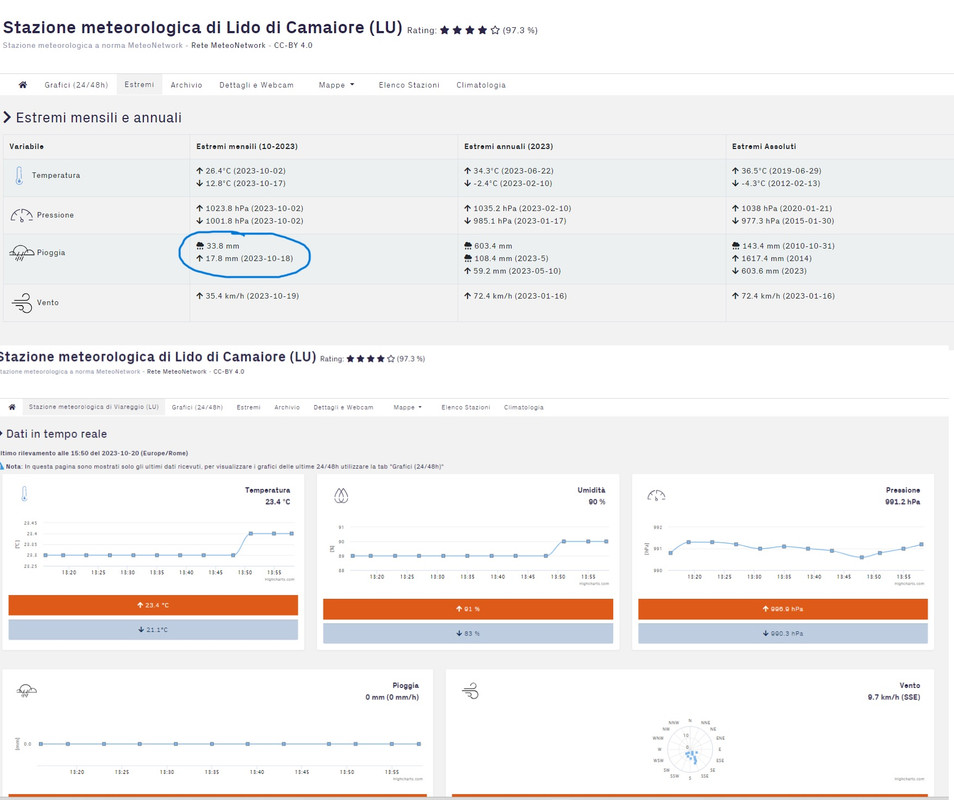Screen dimensions: 954x800
Task: Open the Archivio tab in the upper navigation
Action: [186, 85]
